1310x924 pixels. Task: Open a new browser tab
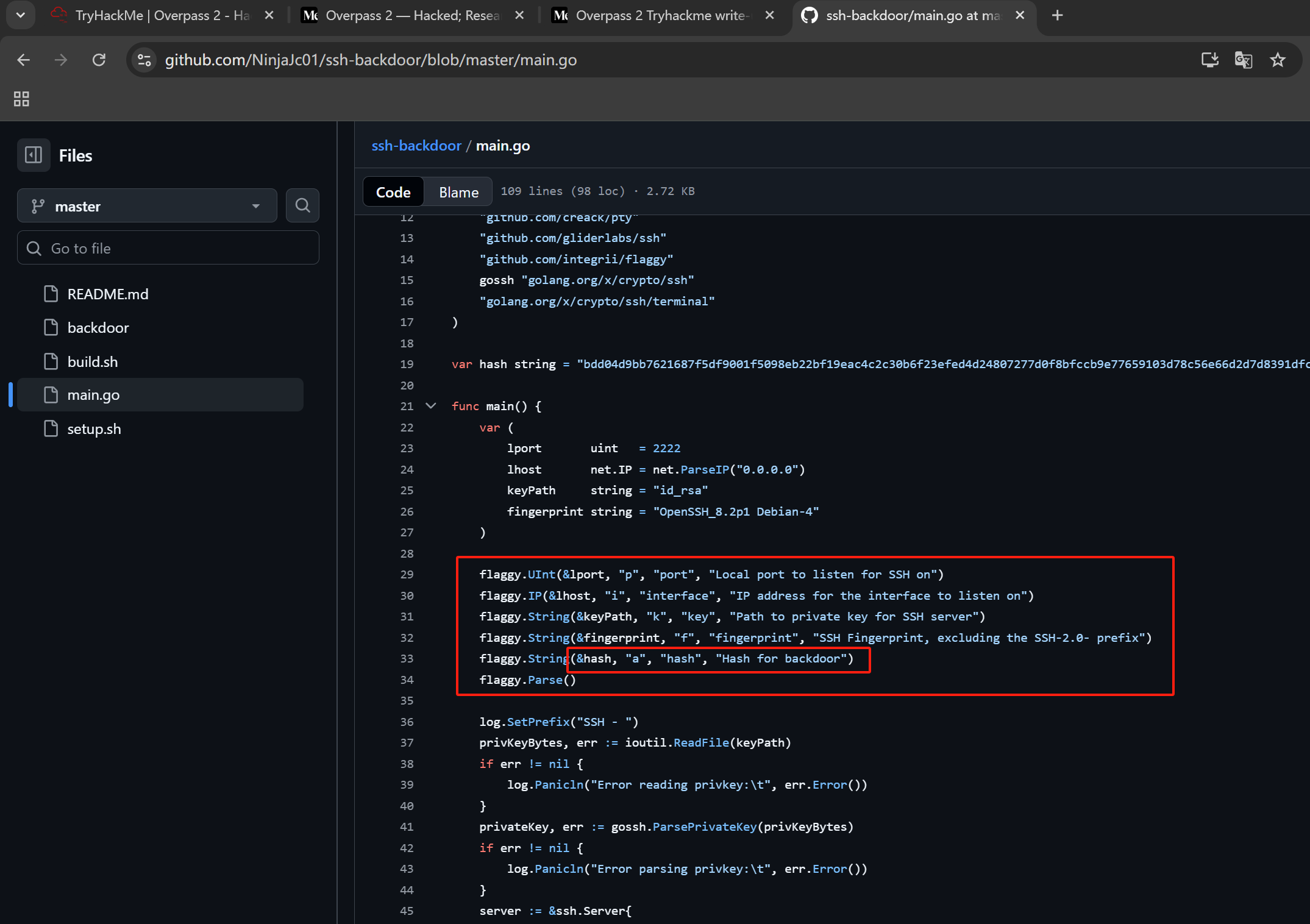pyautogui.click(x=1058, y=15)
